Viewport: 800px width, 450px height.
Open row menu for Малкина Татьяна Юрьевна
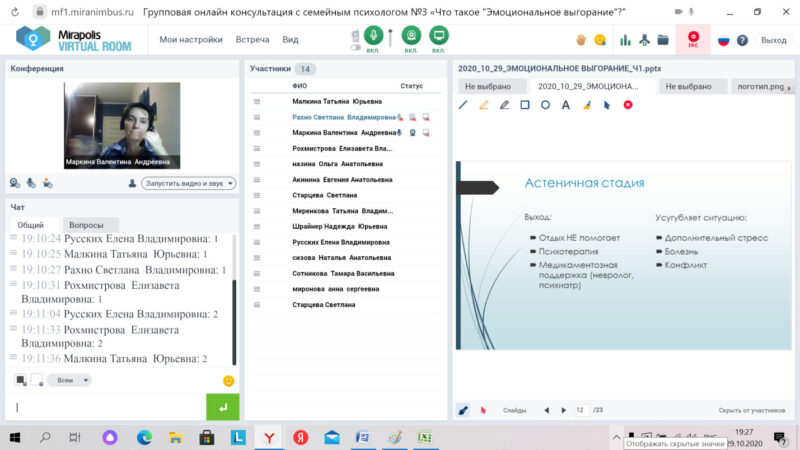click(x=257, y=102)
